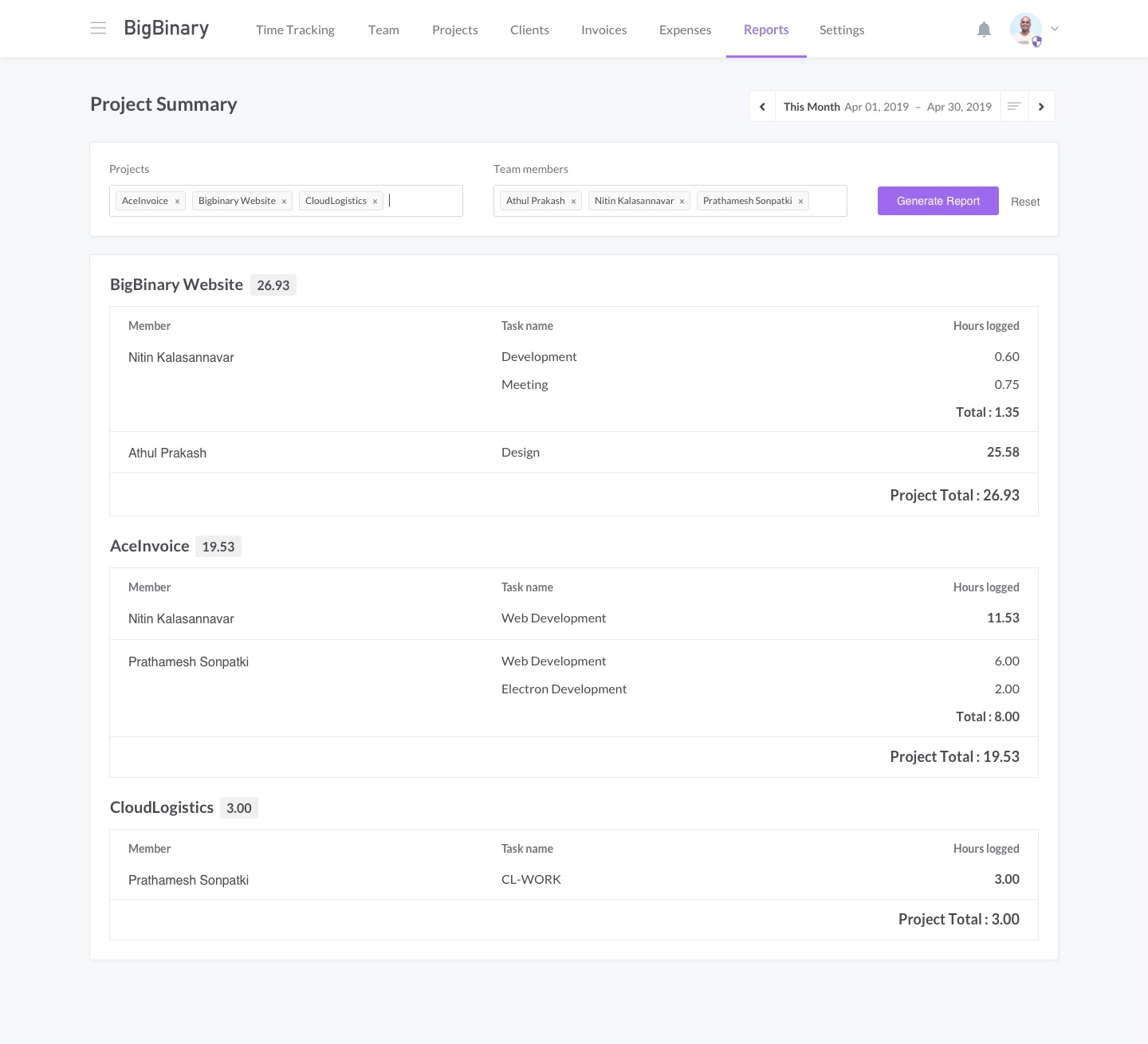Click the 2.00 hours for Electron Development
Image resolution: width=1148 pixels, height=1044 pixels.
coord(1007,689)
